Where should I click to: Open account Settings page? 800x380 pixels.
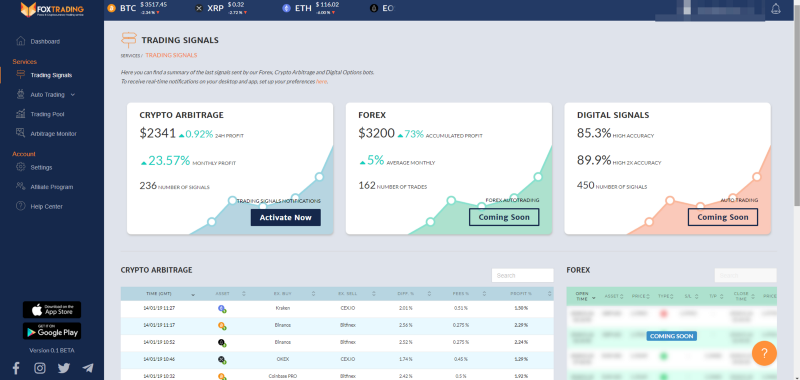41,167
